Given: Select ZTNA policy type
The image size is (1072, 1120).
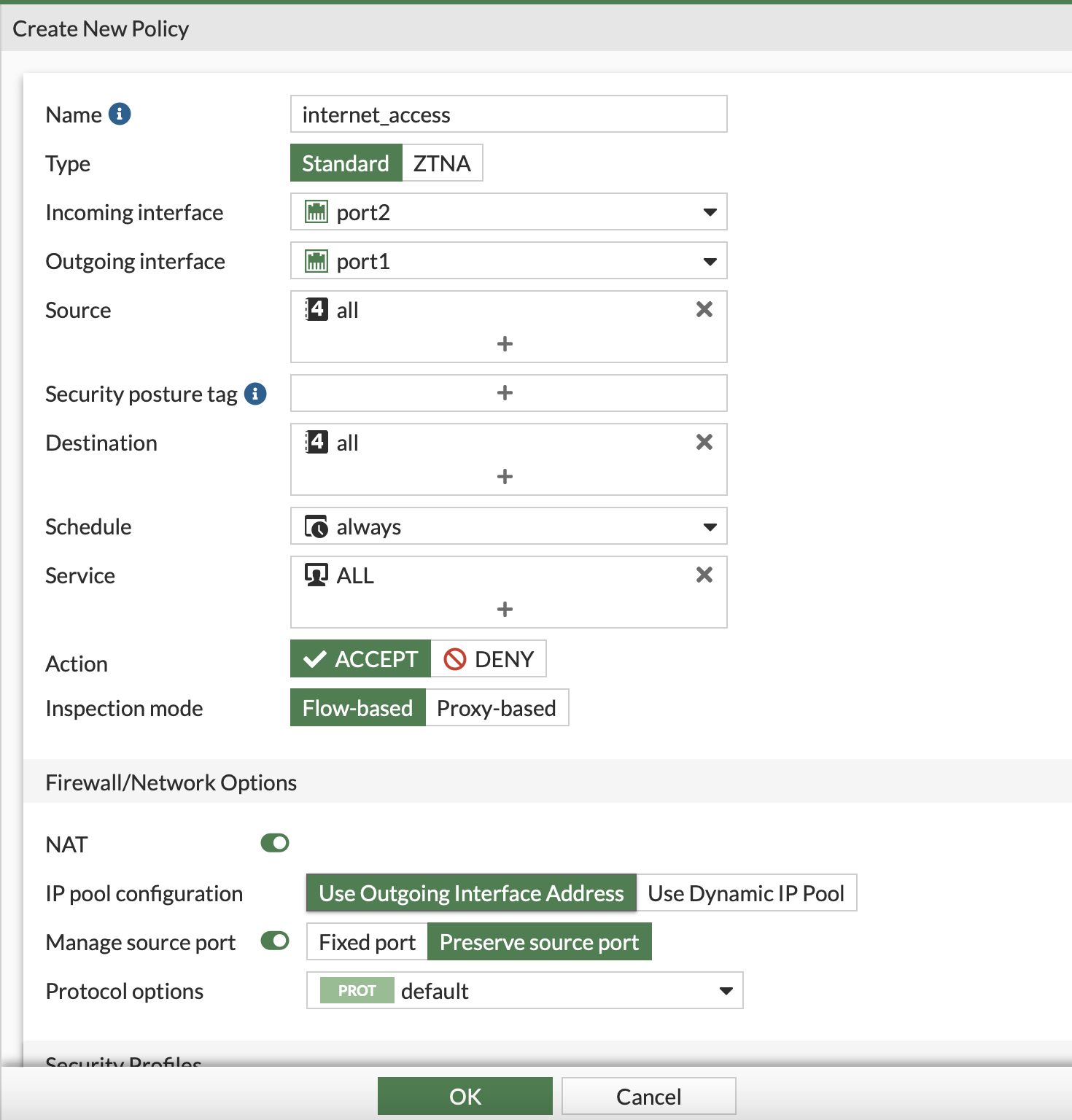Looking at the screenshot, I should click(442, 163).
